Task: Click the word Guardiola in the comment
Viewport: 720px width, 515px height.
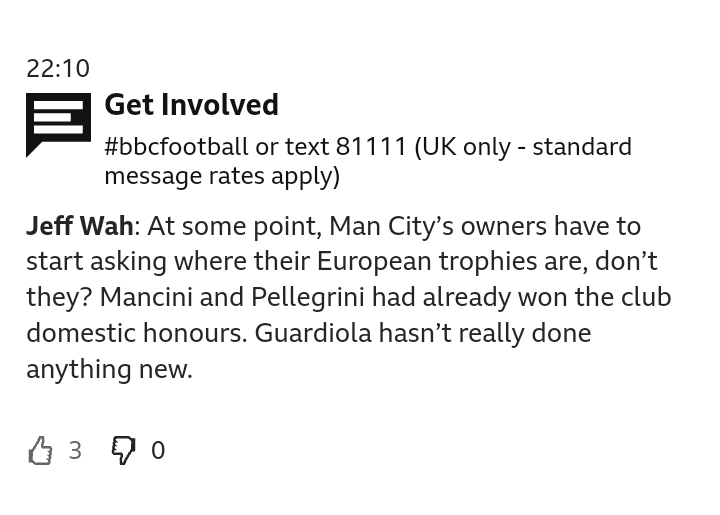Action: tap(313, 333)
